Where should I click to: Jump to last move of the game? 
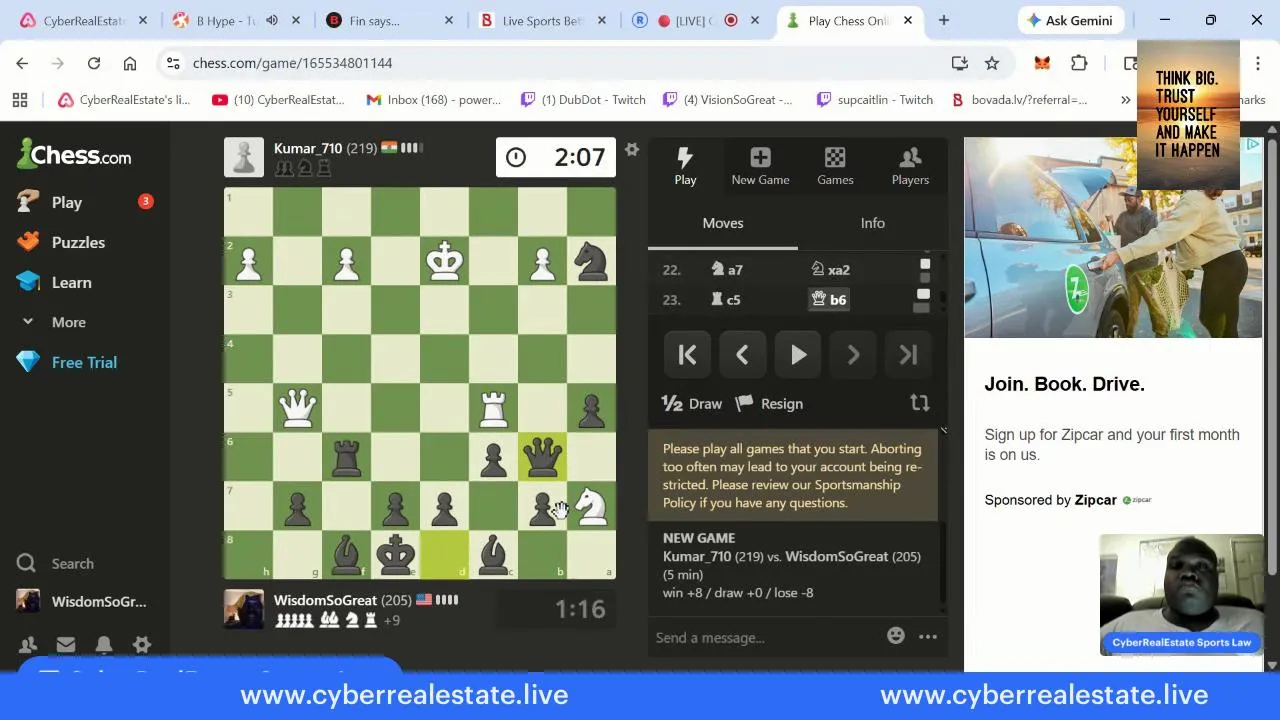(908, 354)
